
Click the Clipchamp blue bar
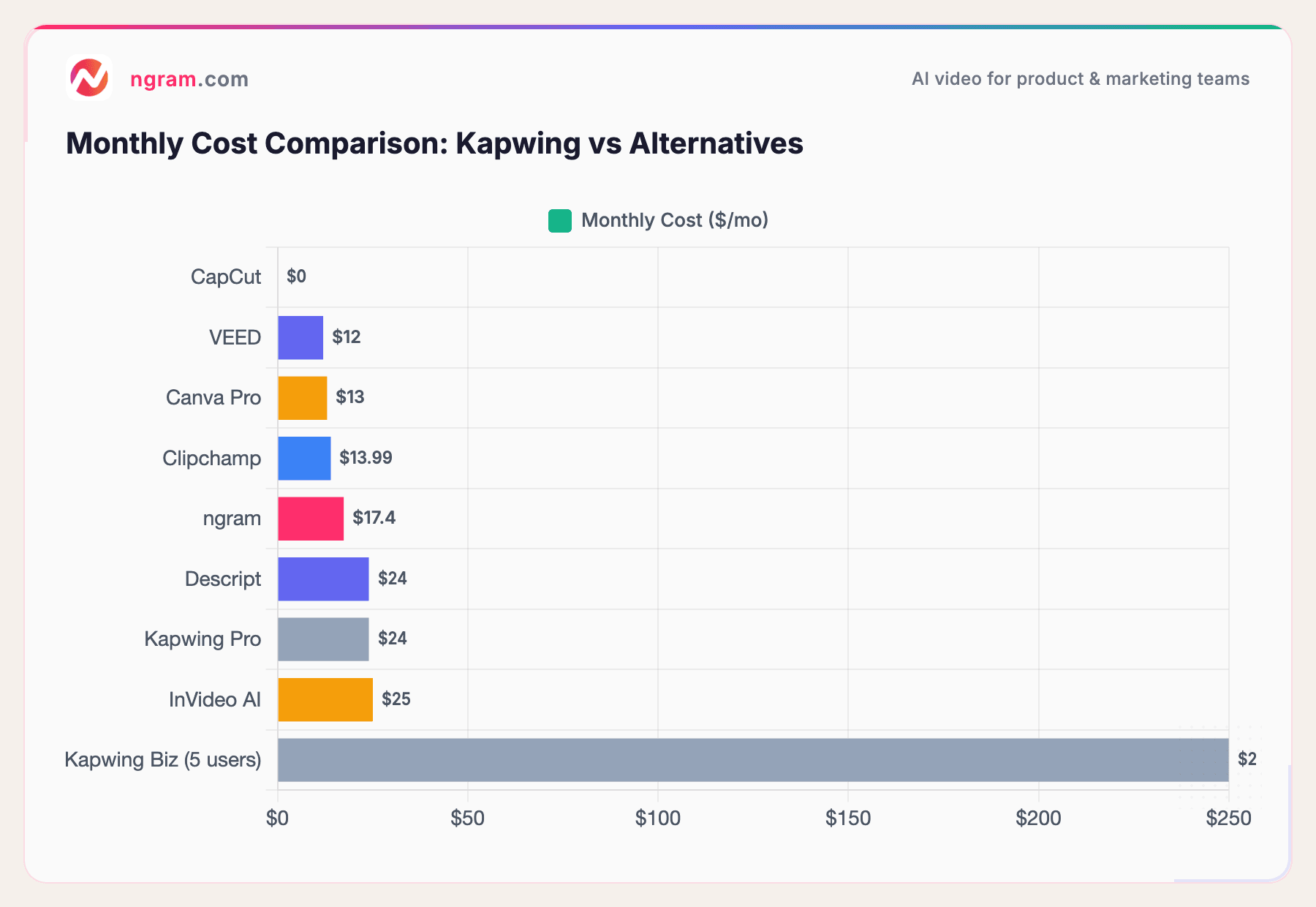click(x=303, y=458)
